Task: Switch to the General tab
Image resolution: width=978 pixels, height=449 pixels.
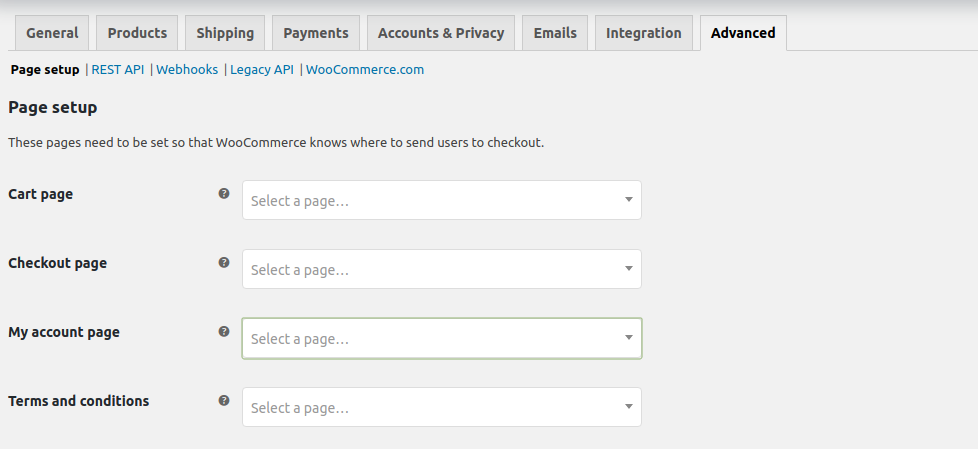Action: (52, 33)
